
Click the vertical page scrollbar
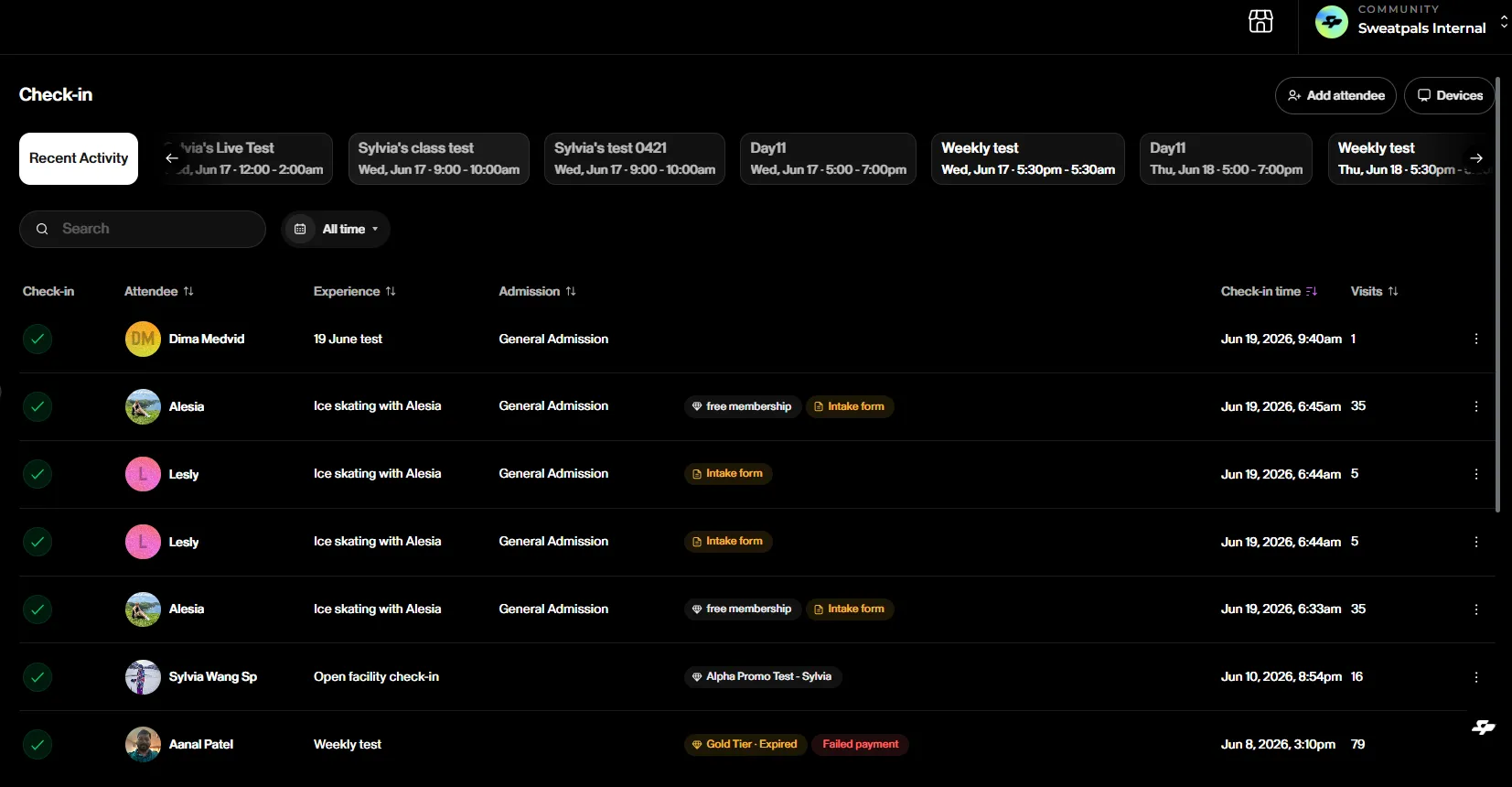click(1497, 295)
